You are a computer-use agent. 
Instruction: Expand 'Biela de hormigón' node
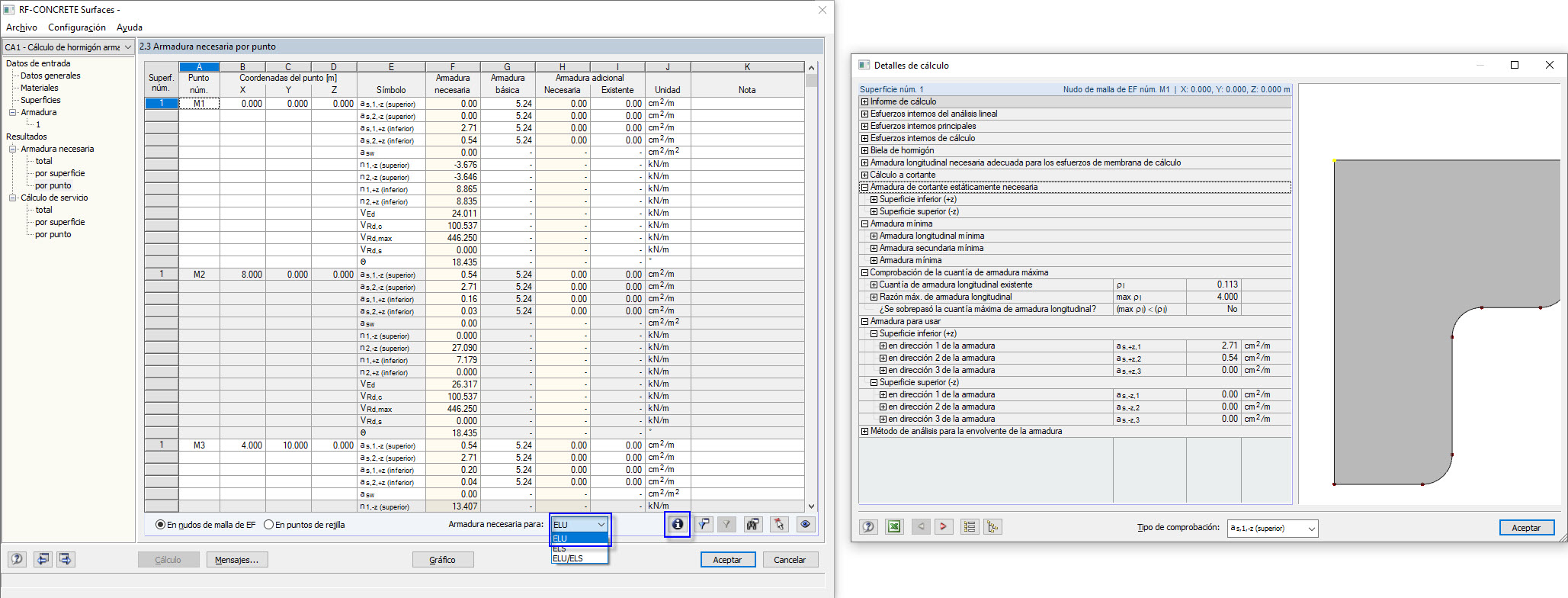coord(864,150)
